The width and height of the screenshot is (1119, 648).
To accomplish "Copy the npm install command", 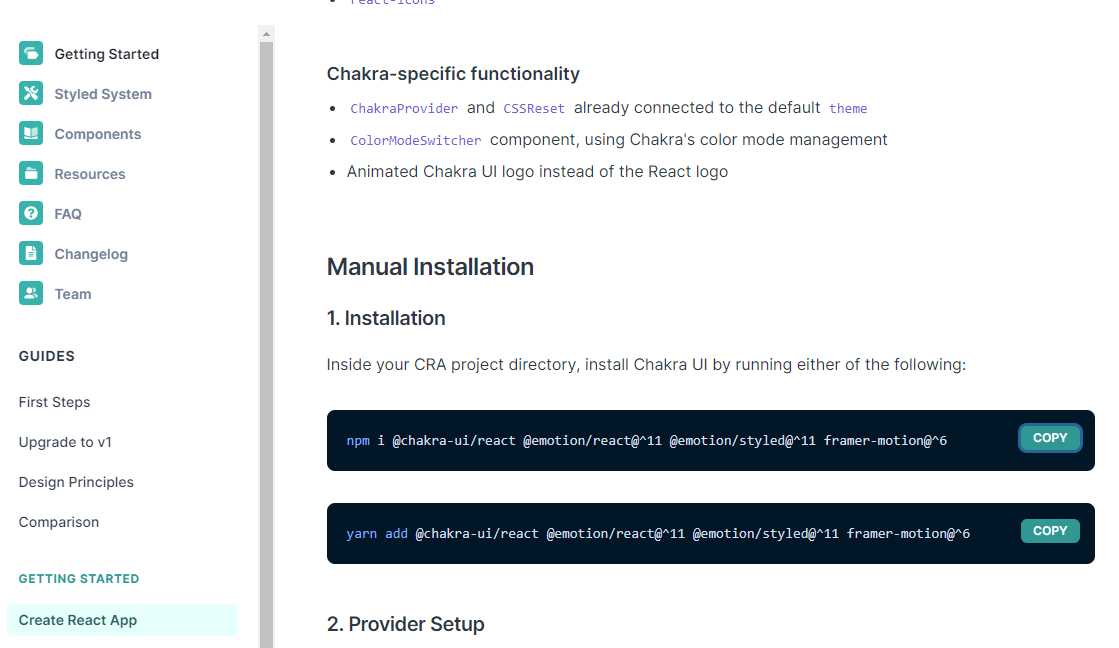I will click(1050, 437).
